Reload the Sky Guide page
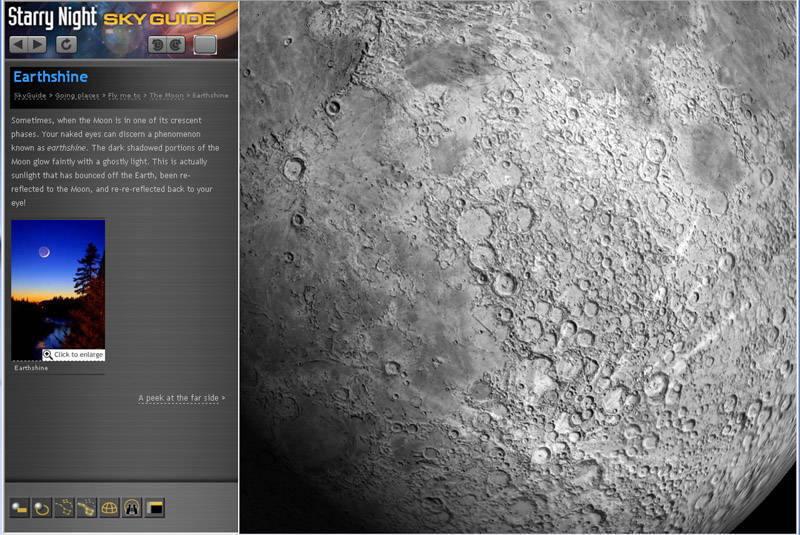This screenshot has width=800, height=535. 66,45
